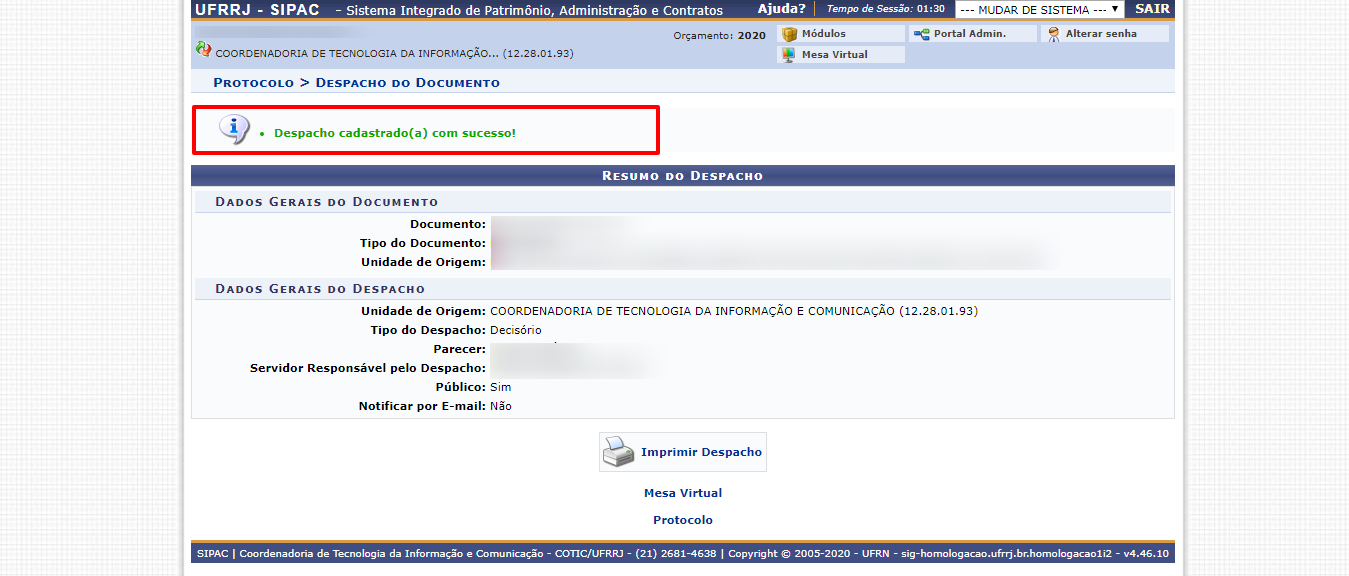Click the Portal Admin. network icon
The width and height of the screenshot is (1349, 576).
tap(921, 34)
